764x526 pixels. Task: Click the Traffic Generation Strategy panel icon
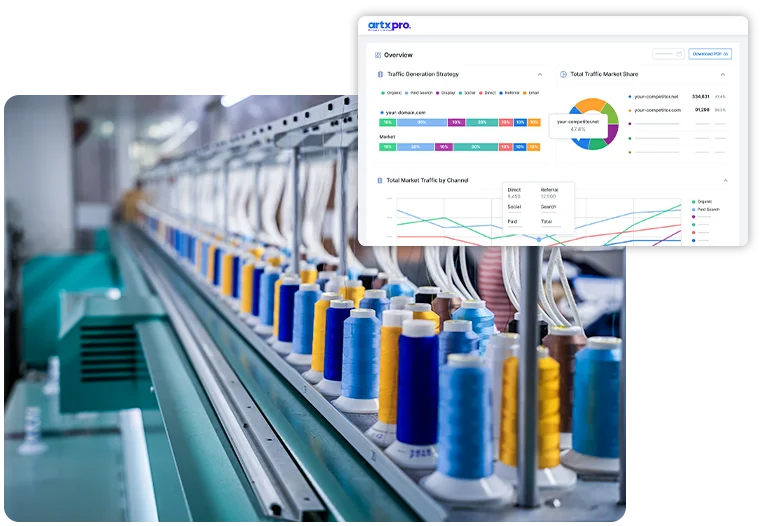click(380, 74)
